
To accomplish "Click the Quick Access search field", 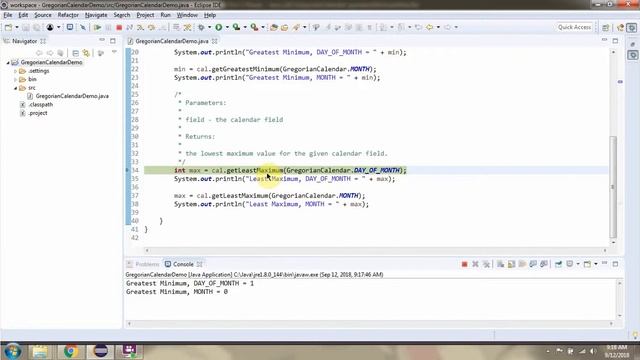I will tap(574, 27).
